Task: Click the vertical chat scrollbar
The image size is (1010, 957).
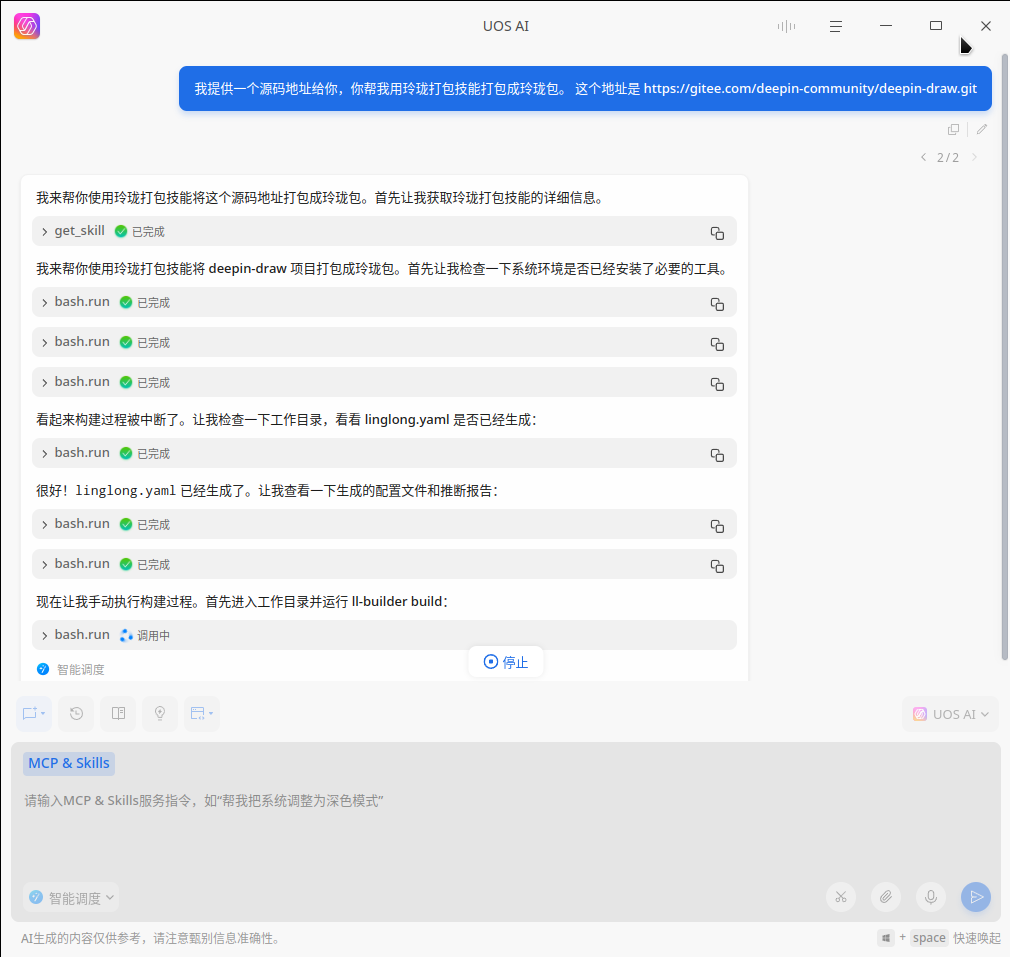Action: point(1004,357)
